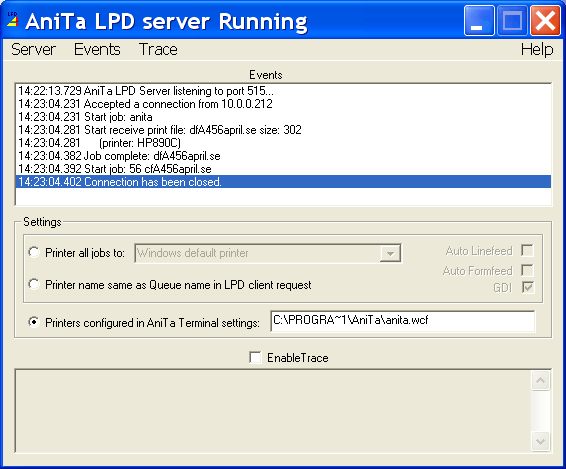Click inside the empty trace output area
566x469 pixels.
[273, 411]
